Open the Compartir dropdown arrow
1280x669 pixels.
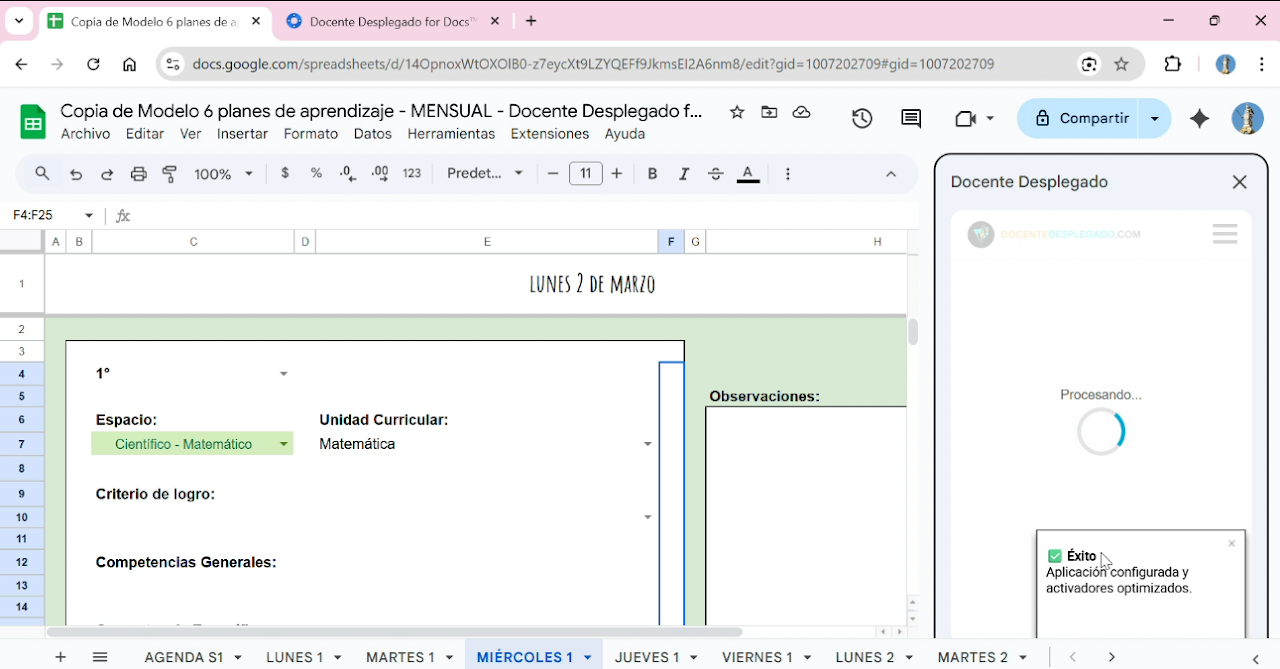(1155, 118)
